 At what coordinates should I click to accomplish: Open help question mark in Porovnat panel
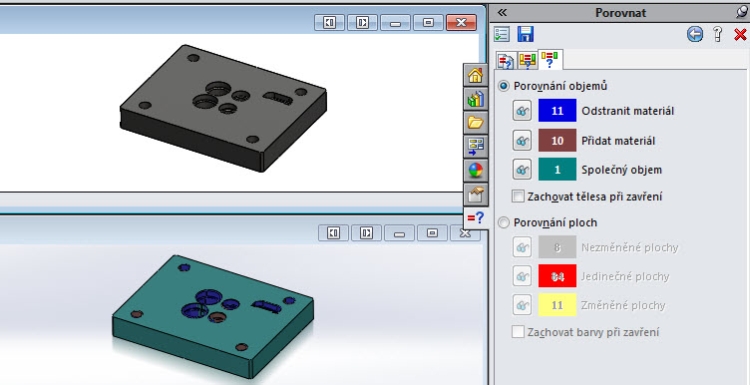[x=717, y=34]
